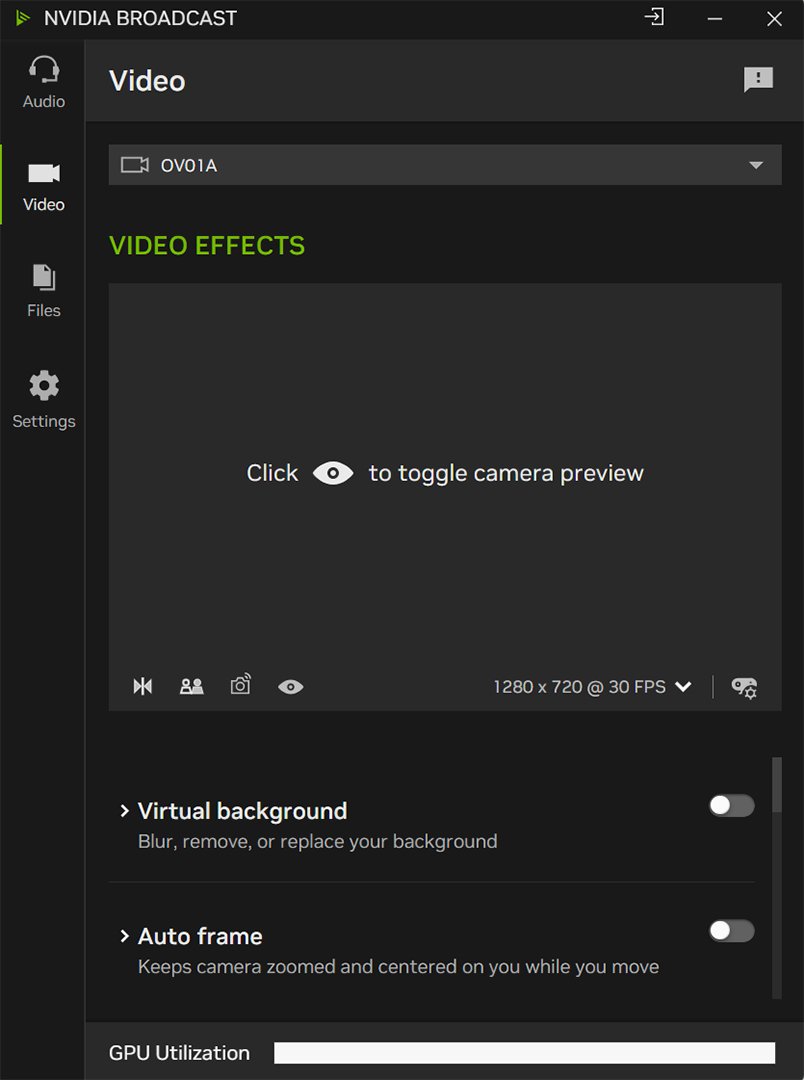Open the camera settings gear icon
Screen dimensions: 804x1080
click(744, 687)
